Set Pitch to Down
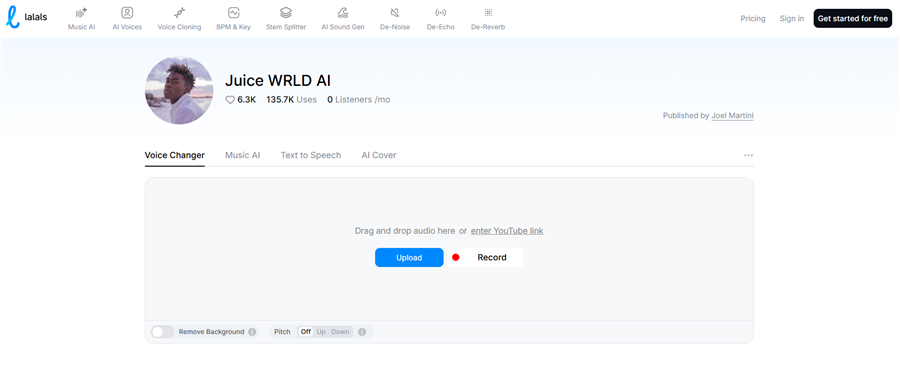The image size is (900, 368). click(x=340, y=332)
